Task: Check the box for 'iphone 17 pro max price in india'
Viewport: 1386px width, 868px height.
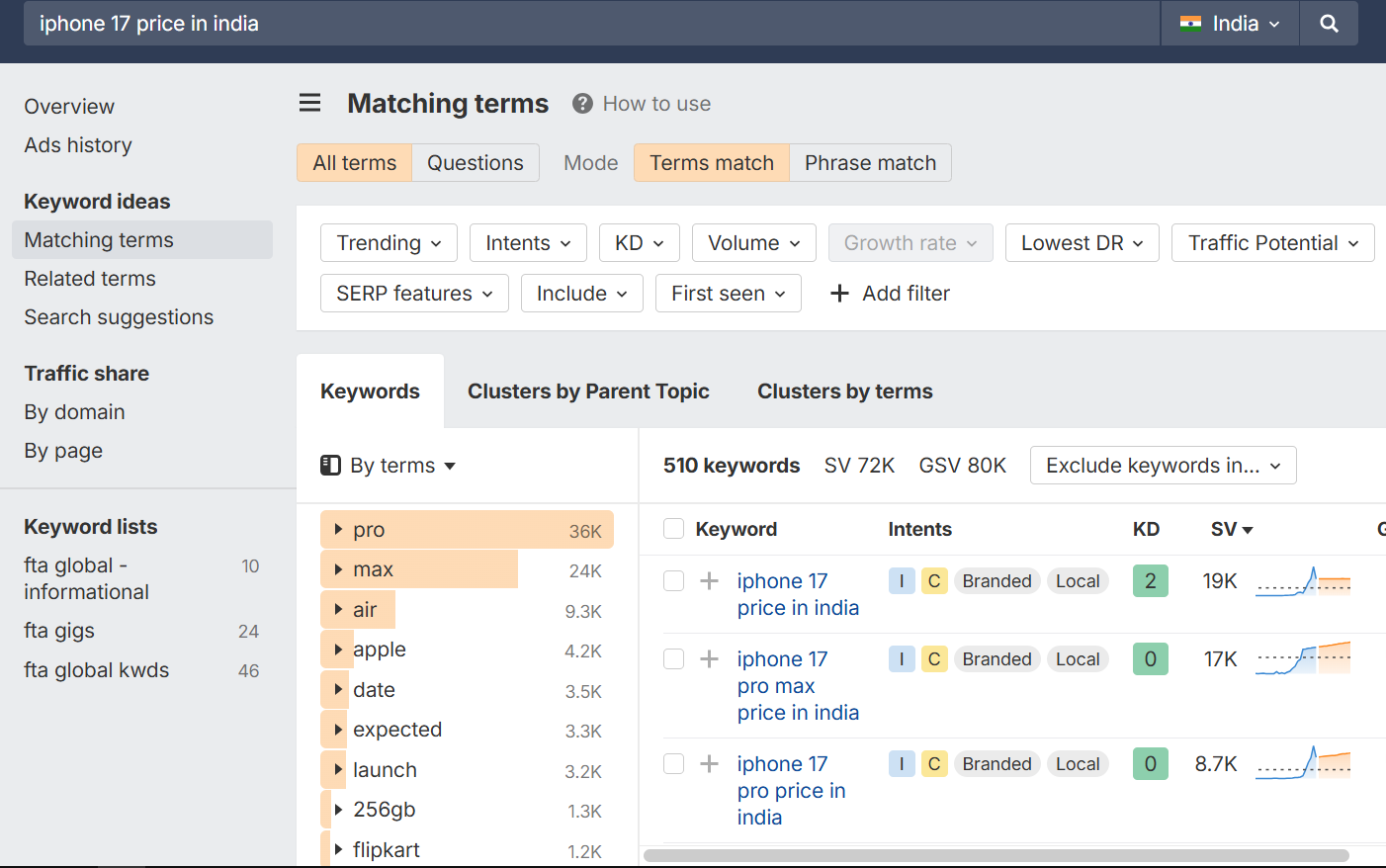Action: tap(674, 659)
